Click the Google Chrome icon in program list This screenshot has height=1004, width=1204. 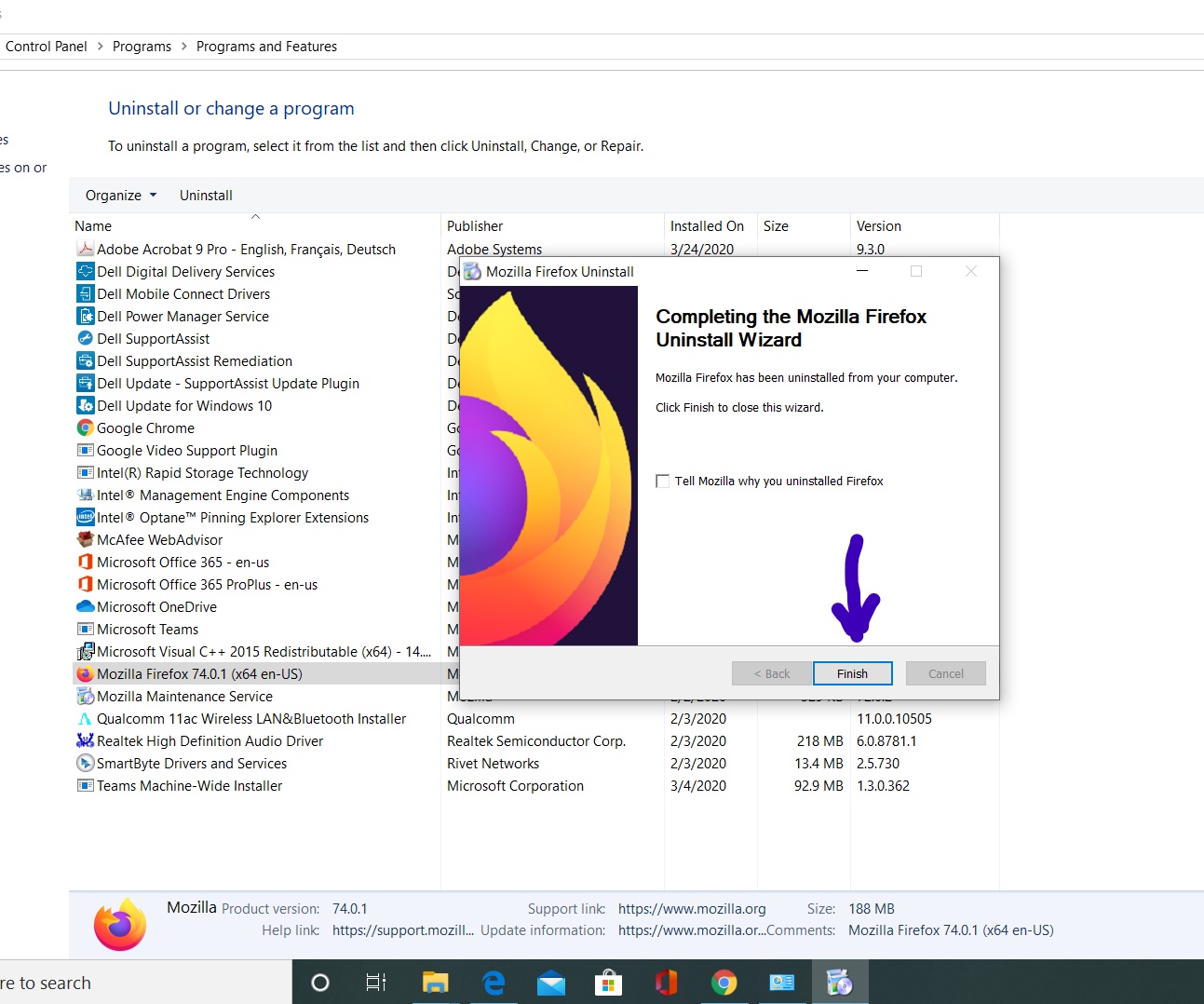pyautogui.click(x=85, y=427)
